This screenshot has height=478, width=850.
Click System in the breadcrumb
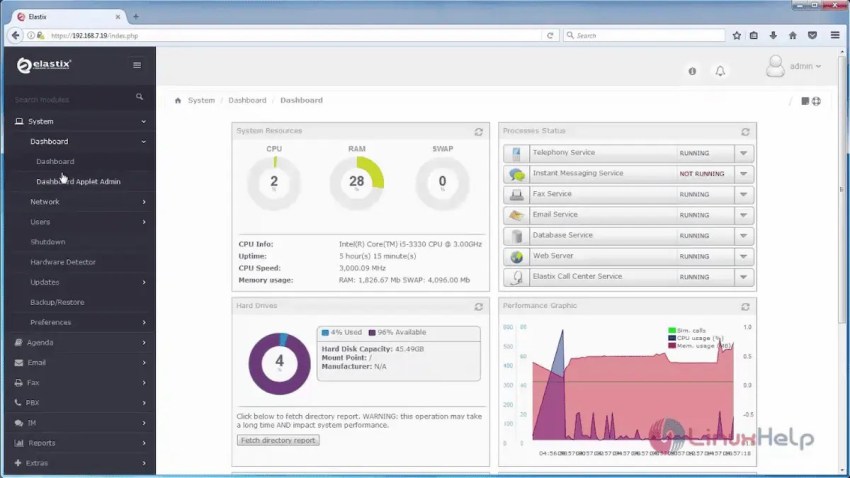[201, 100]
